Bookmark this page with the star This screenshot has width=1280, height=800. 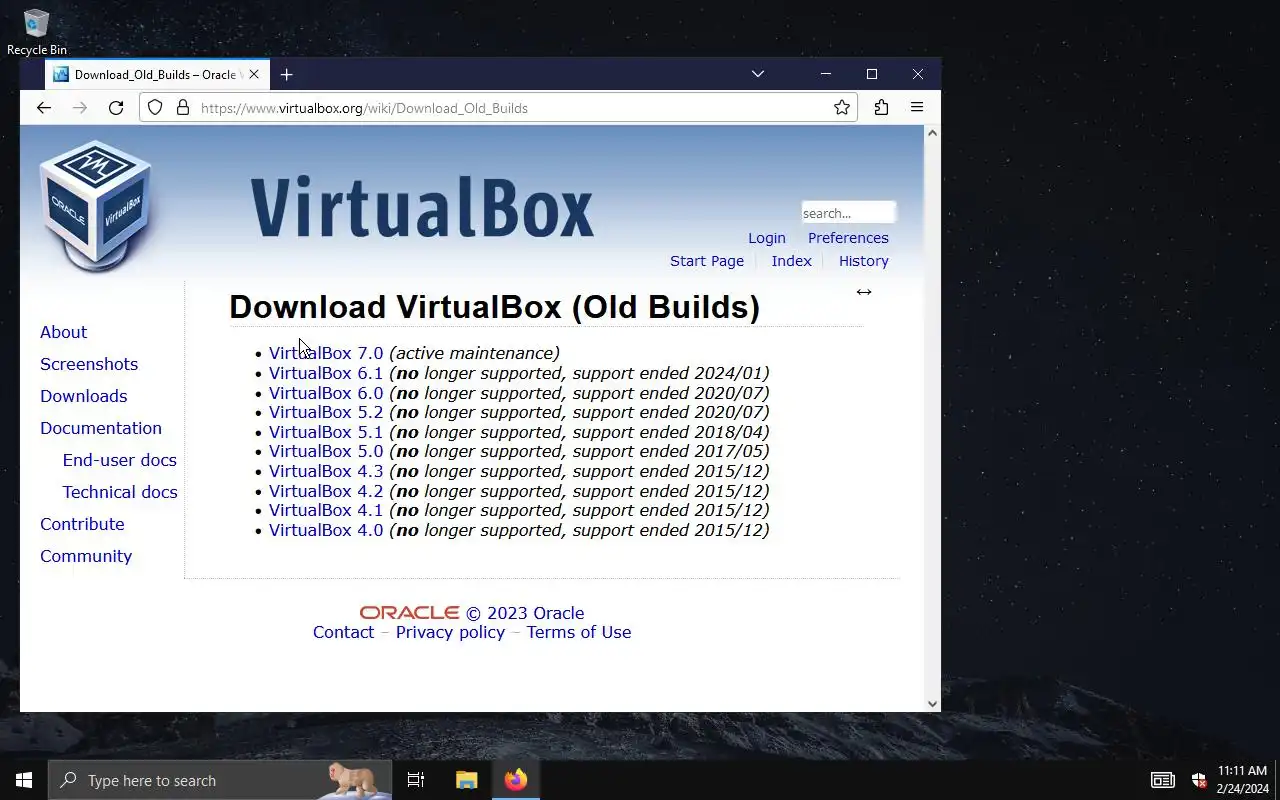point(842,108)
